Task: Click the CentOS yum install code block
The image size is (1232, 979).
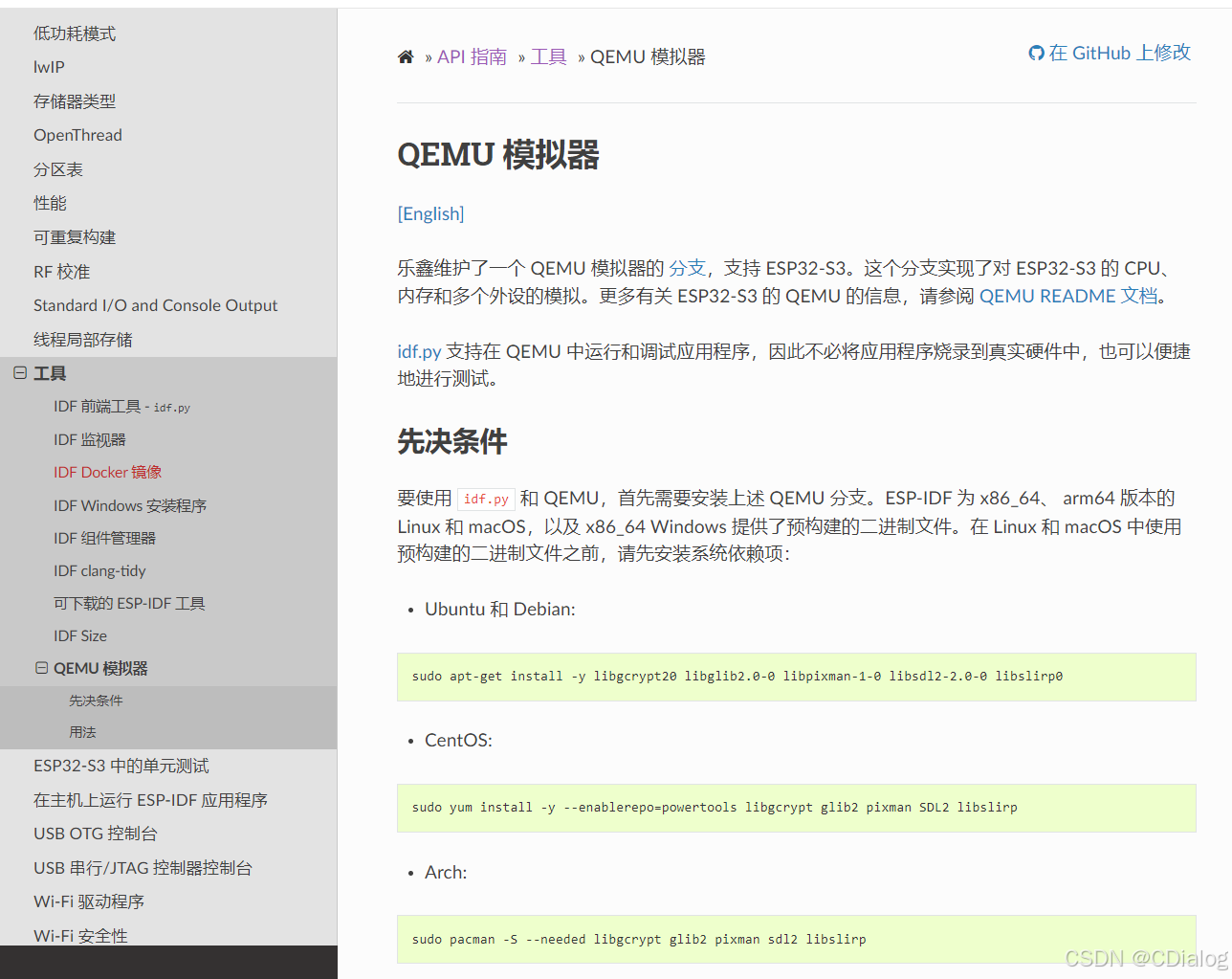Action: tap(796, 808)
